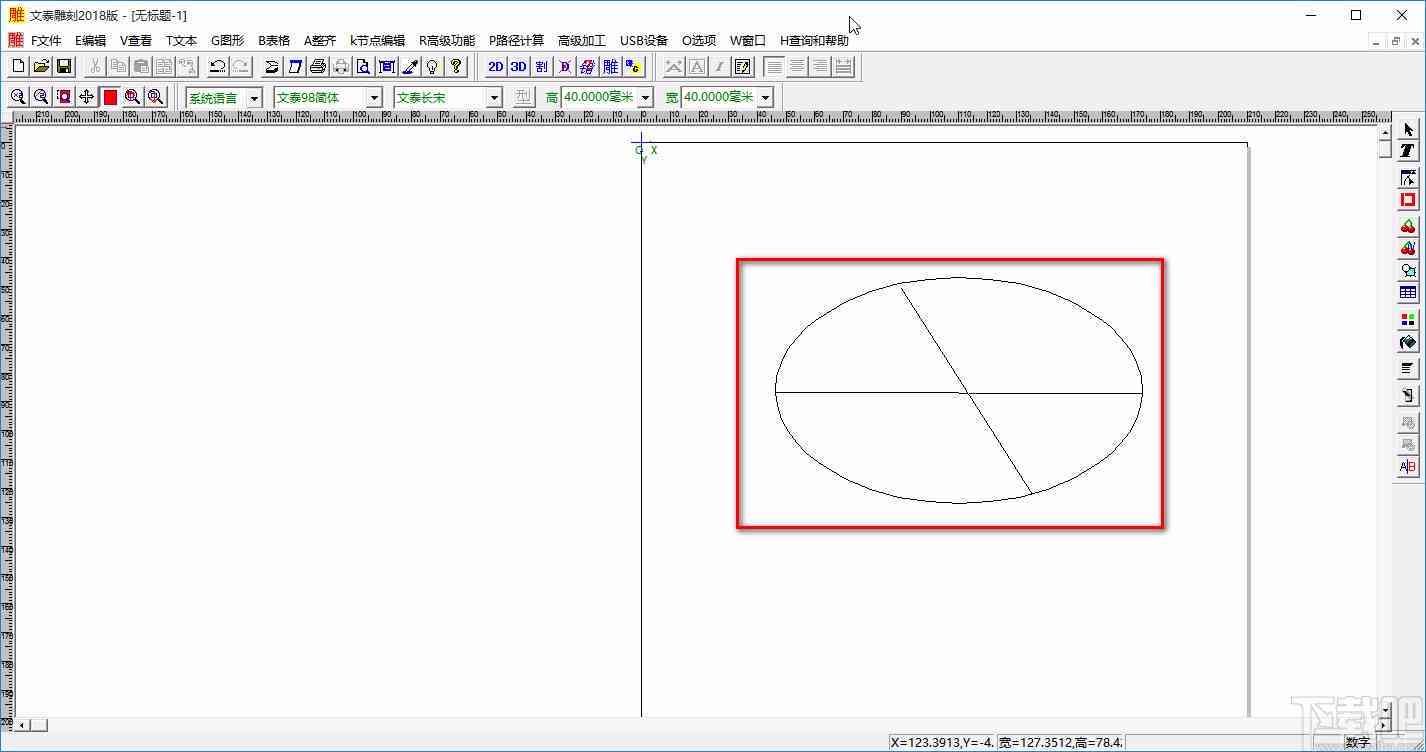1426x752 pixels.
Task: Click the eyedropper pen icon in top toolbar
Action: click(410, 67)
